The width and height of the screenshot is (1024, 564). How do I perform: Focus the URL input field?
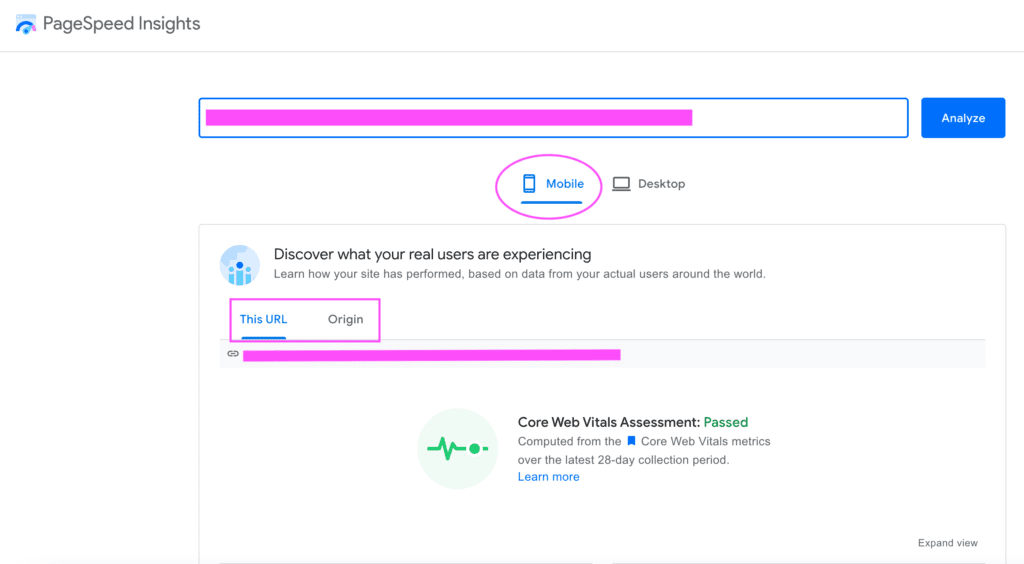(x=553, y=118)
